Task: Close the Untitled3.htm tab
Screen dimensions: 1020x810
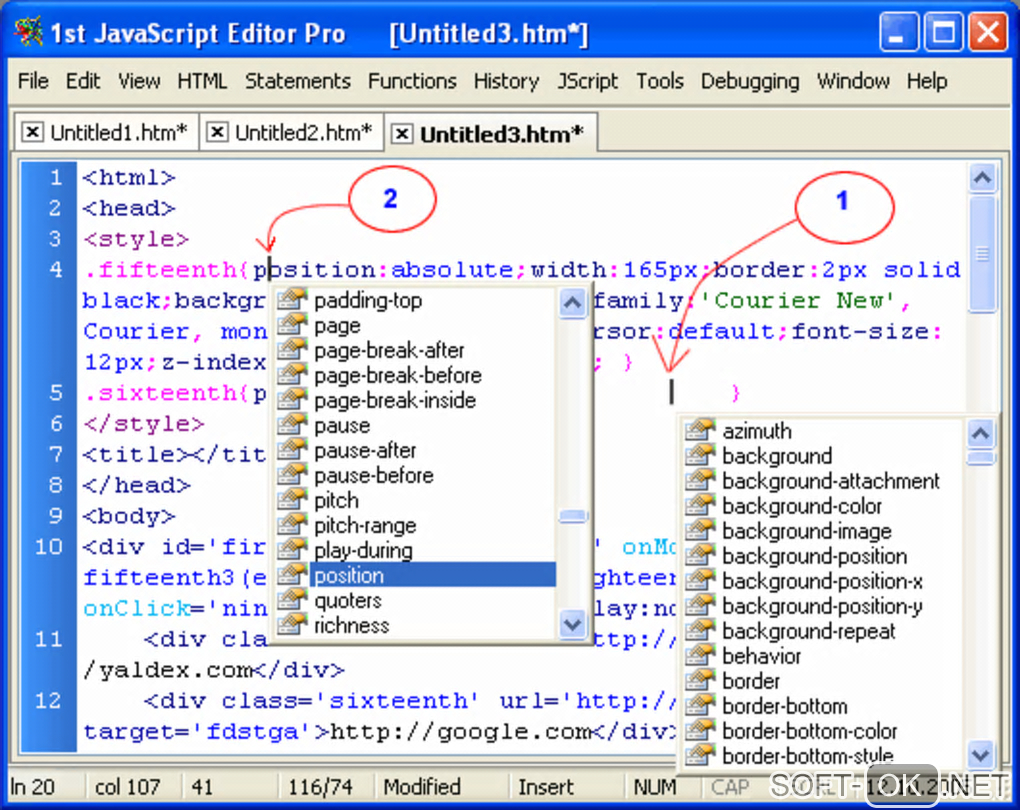Action: [x=402, y=134]
